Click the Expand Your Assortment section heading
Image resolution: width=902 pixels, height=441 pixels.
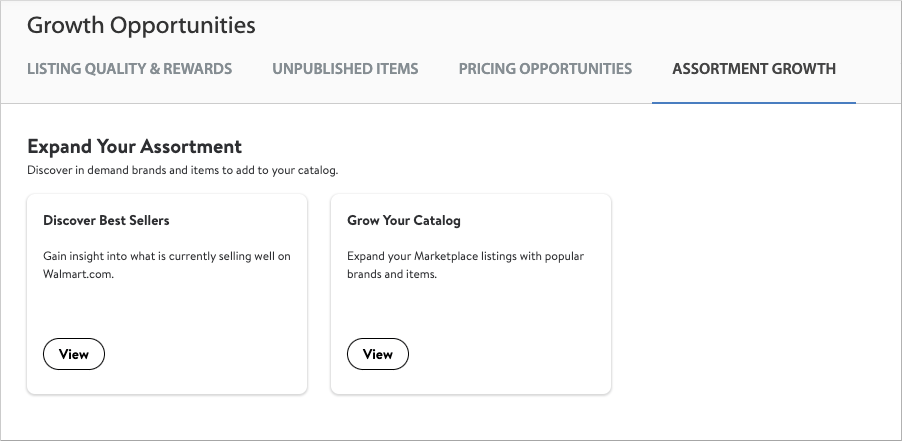click(134, 147)
